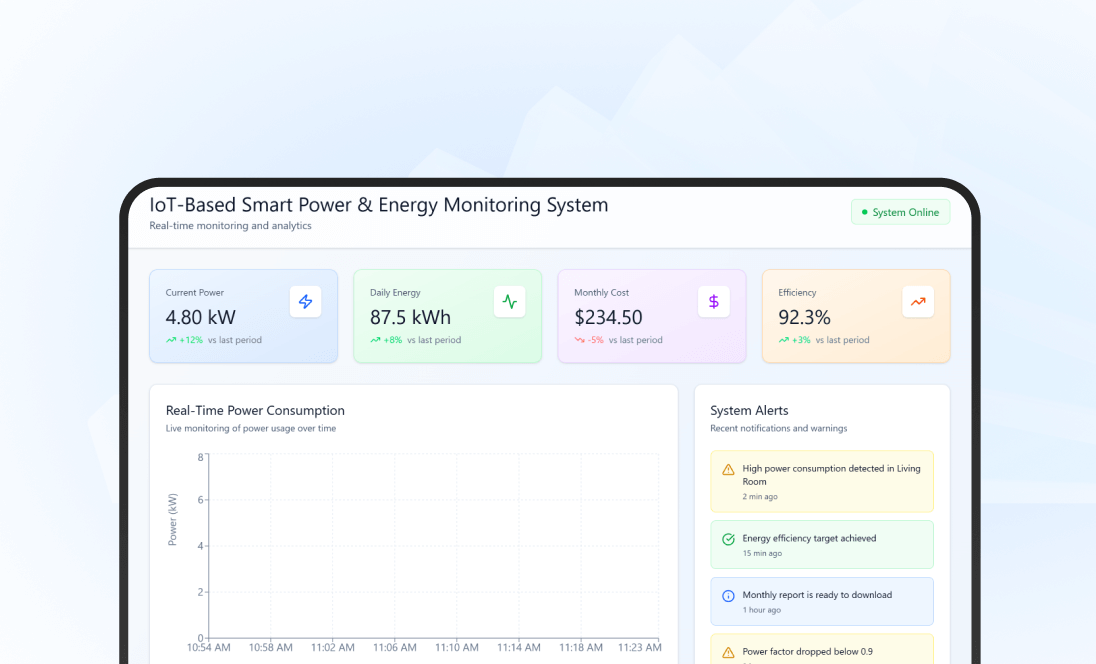
Task: Click the lightning bolt icon on Current Power card
Action: click(x=305, y=301)
